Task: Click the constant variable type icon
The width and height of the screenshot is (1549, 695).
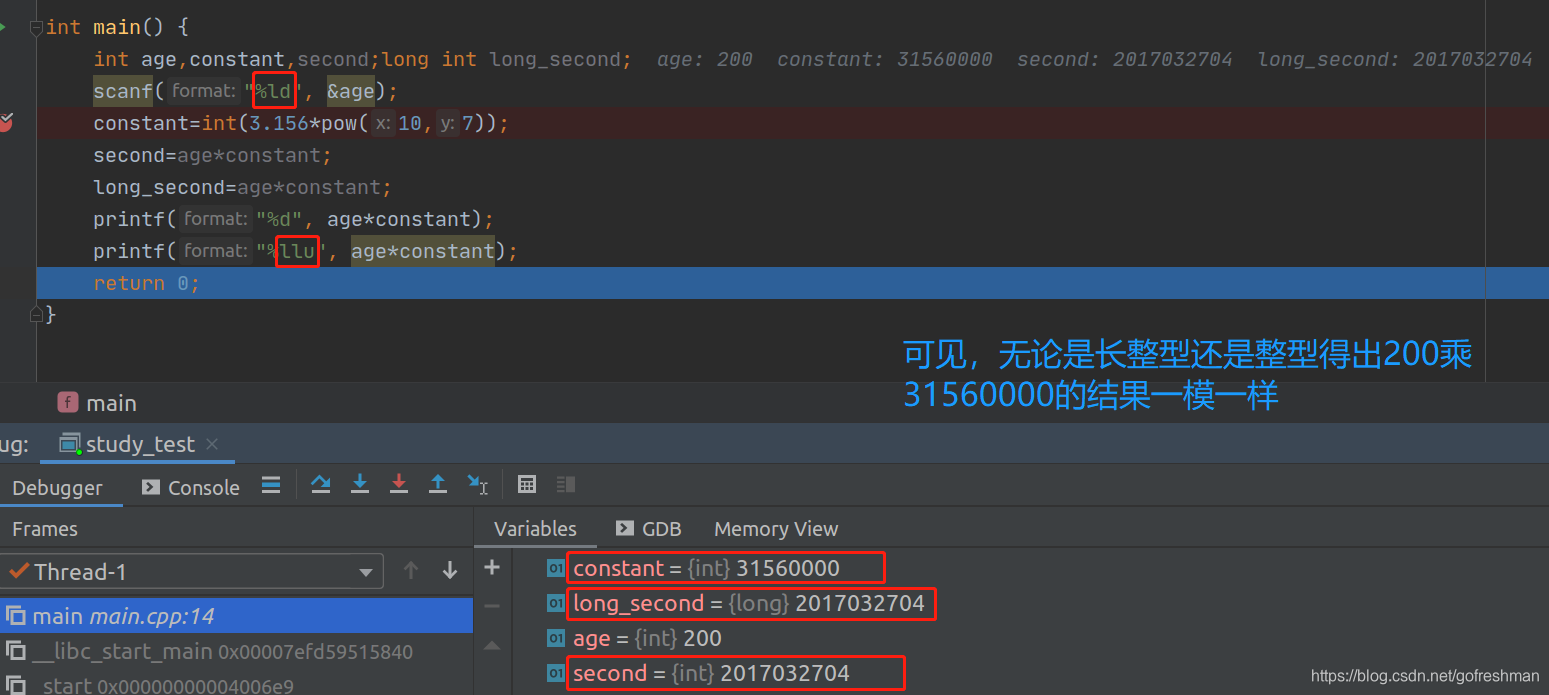Action: [x=555, y=568]
